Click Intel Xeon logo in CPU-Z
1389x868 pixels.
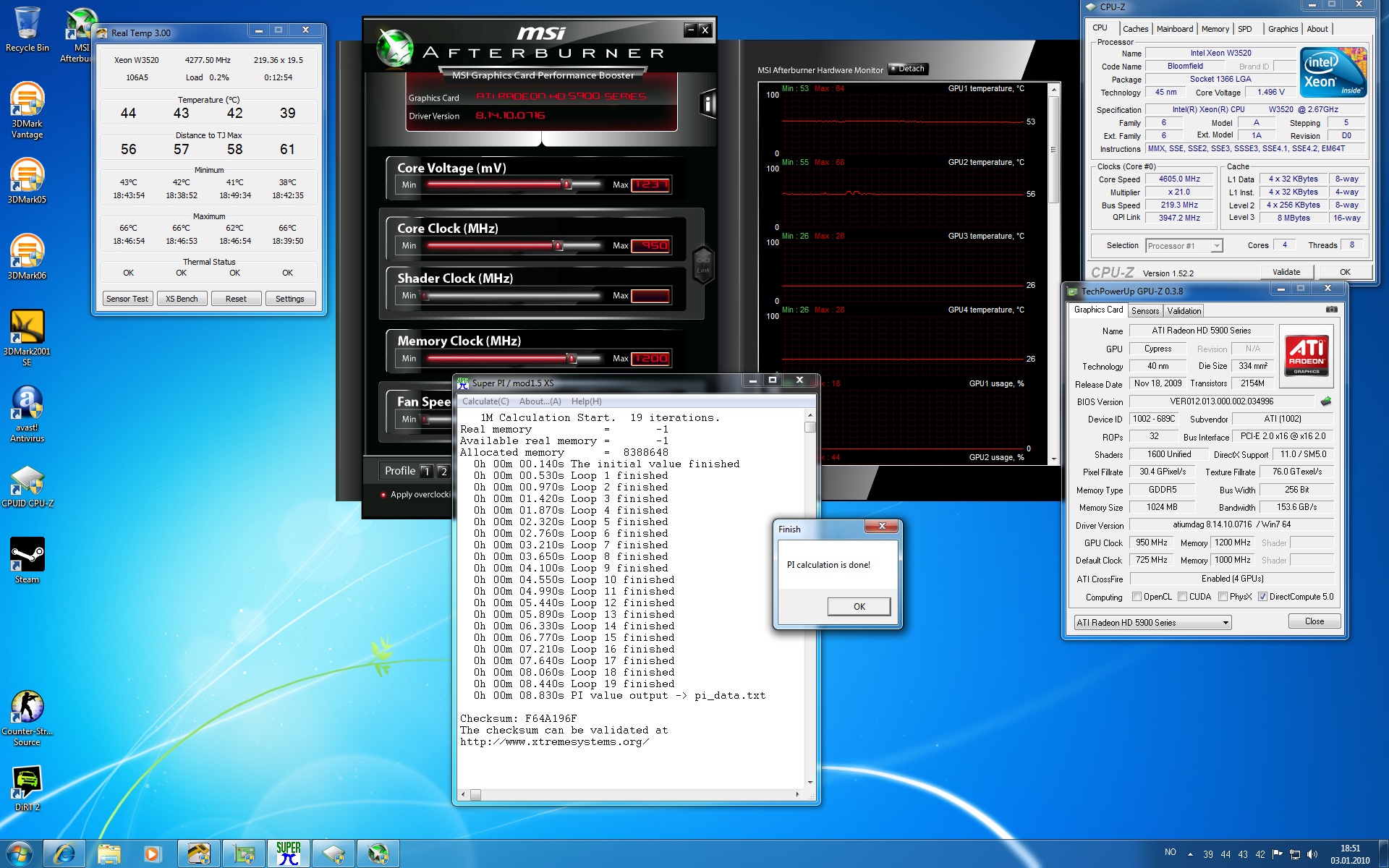tap(1333, 72)
